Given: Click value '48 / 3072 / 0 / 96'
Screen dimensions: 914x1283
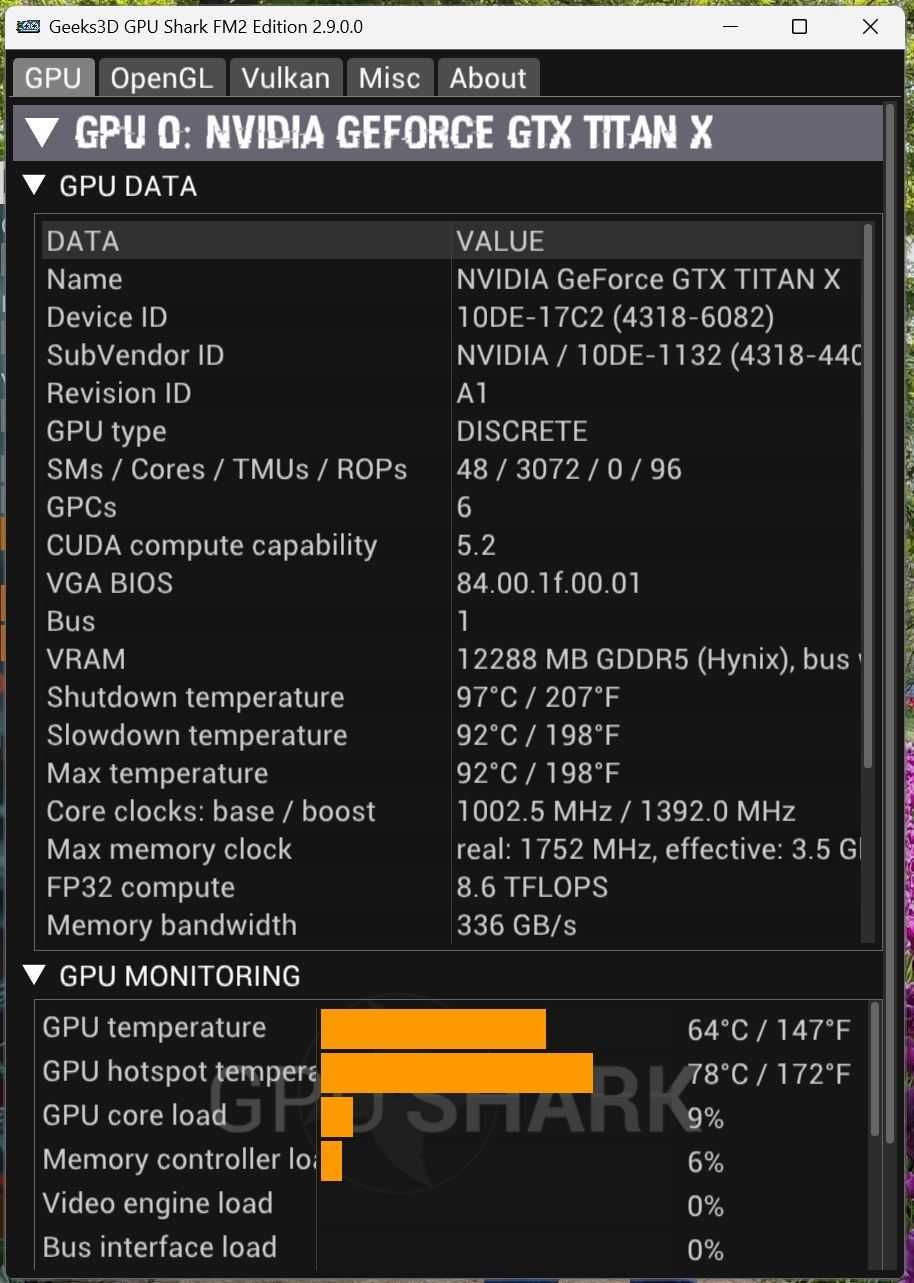Looking at the screenshot, I should pos(569,469).
